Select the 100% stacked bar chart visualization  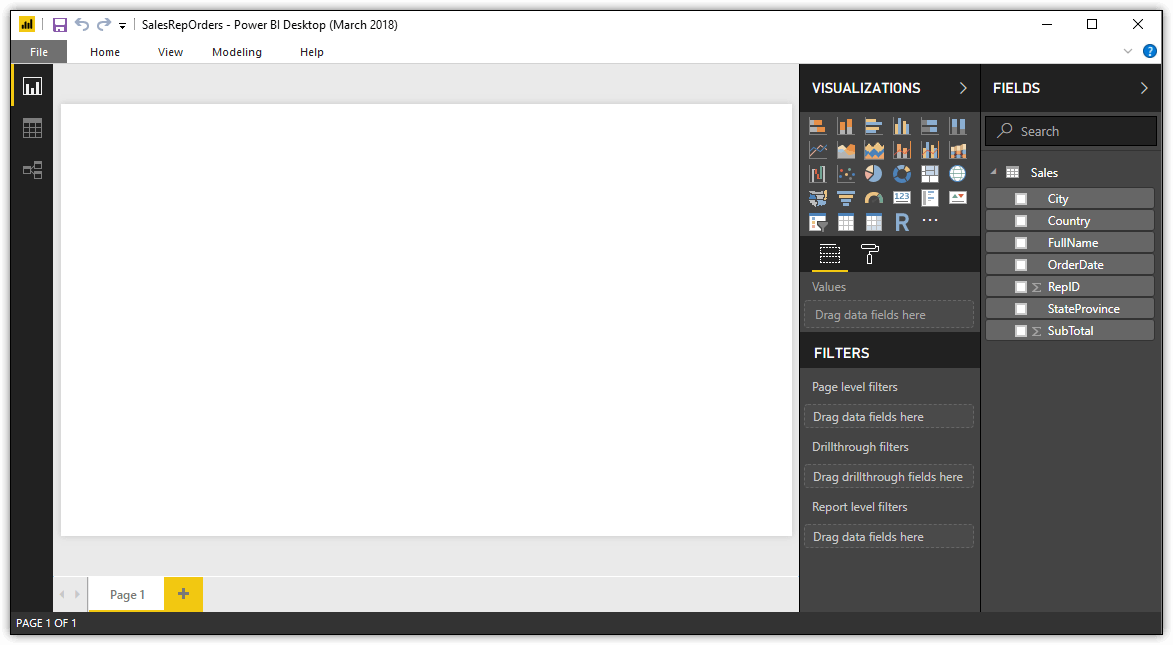pos(929,126)
